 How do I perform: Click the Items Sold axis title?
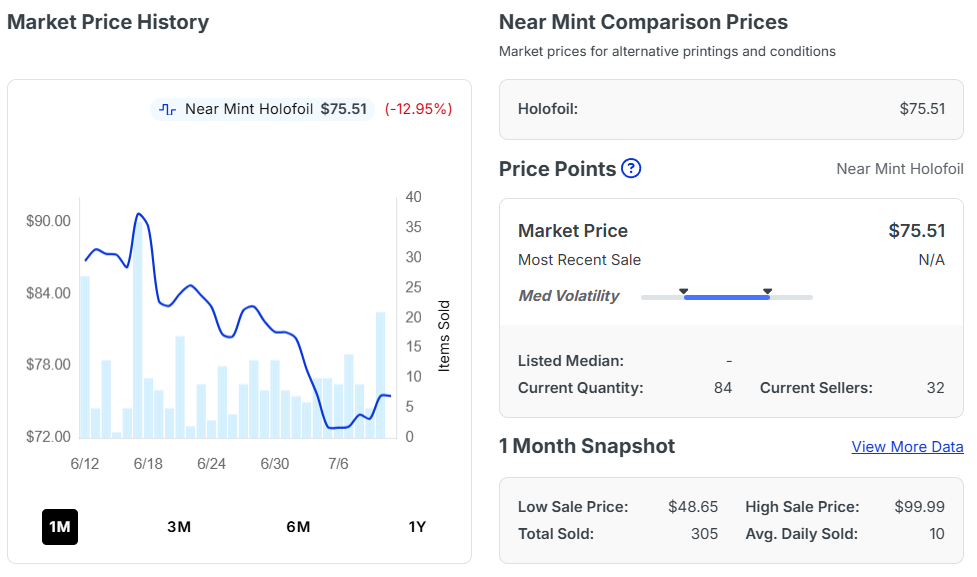tap(444, 336)
